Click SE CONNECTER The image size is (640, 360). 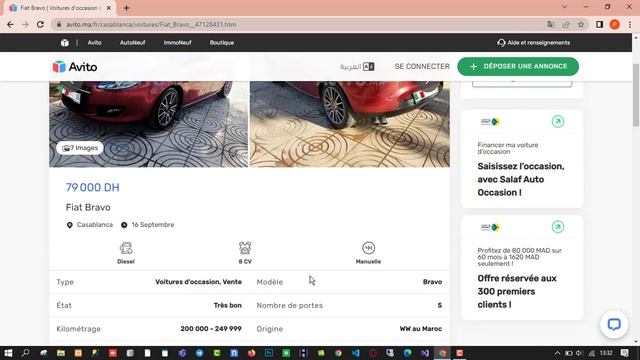point(422,66)
